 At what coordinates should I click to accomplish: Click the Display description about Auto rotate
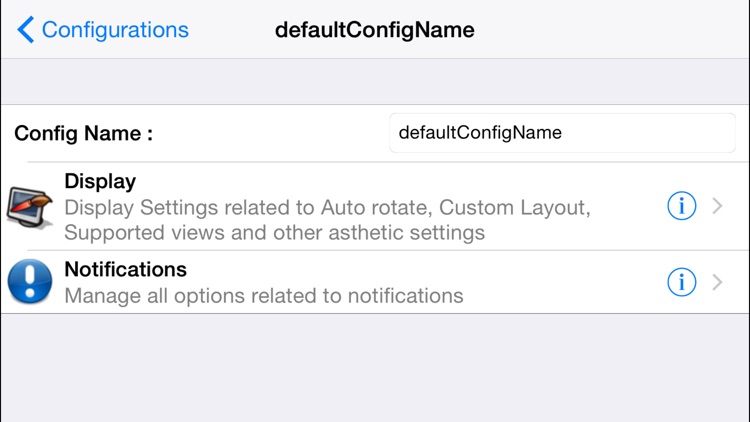(x=327, y=209)
